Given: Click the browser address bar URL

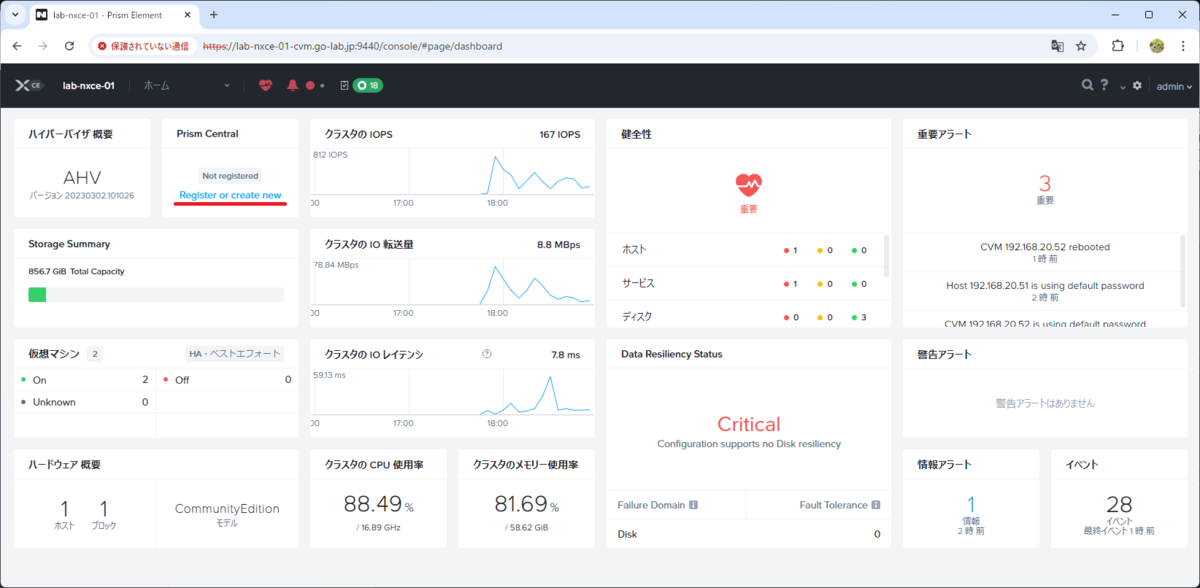Looking at the screenshot, I should [x=352, y=46].
